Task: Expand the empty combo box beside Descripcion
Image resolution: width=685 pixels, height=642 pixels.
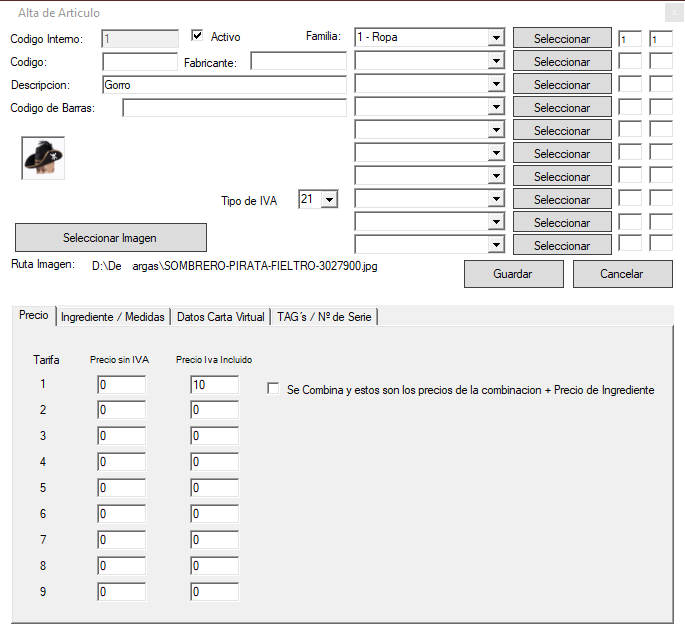Action: tap(496, 84)
